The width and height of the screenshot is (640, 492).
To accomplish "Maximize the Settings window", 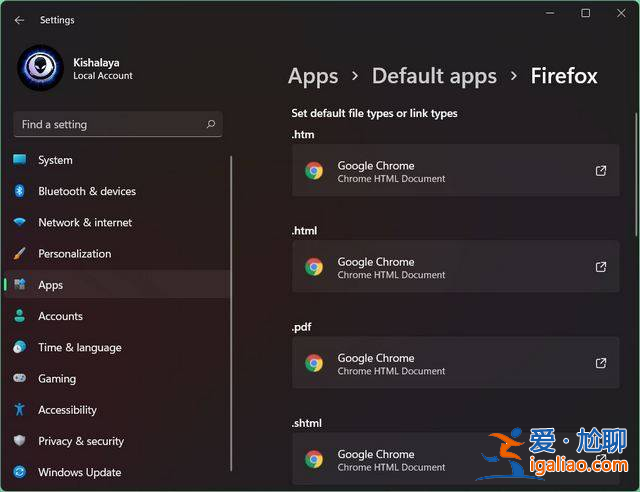I will (x=585, y=13).
